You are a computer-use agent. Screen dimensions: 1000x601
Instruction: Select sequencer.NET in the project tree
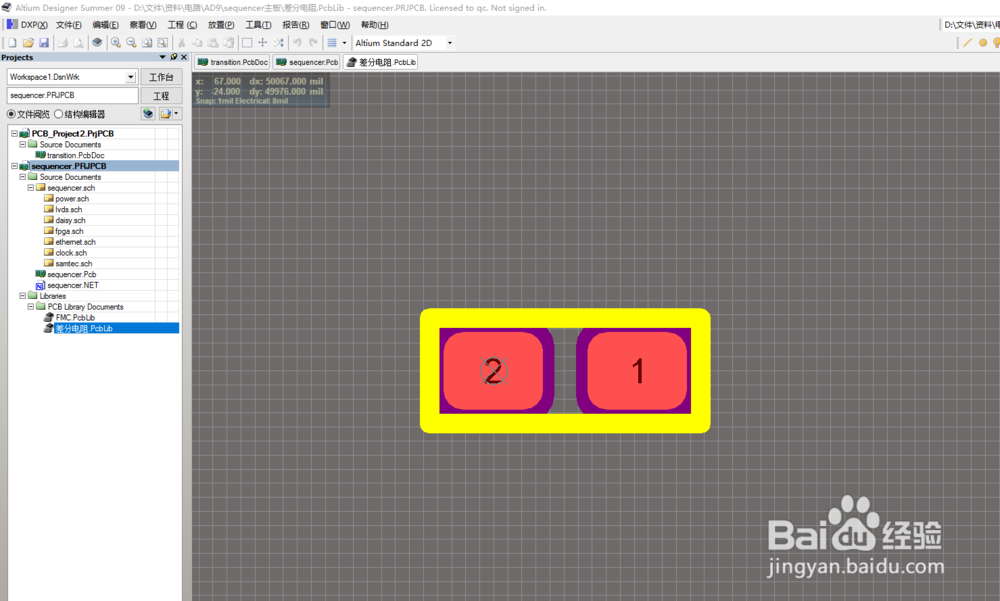pos(73,285)
